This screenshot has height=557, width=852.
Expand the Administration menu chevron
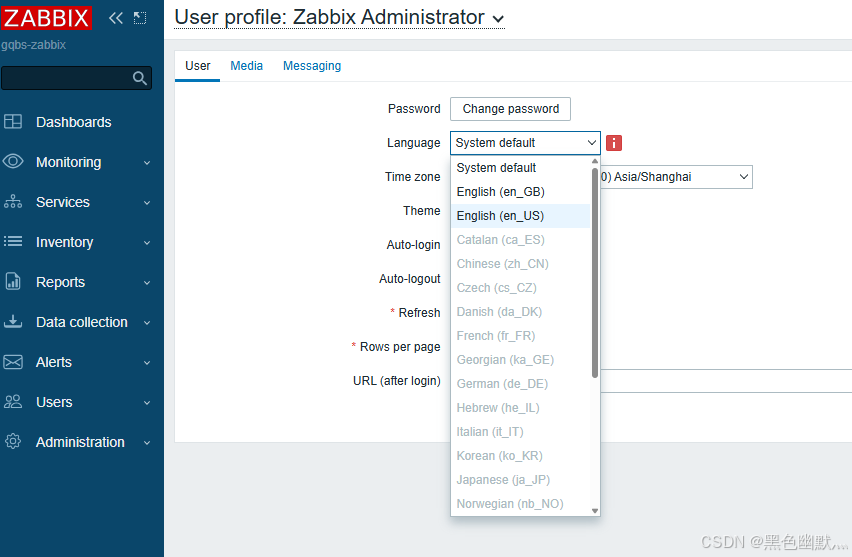click(147, 443)
